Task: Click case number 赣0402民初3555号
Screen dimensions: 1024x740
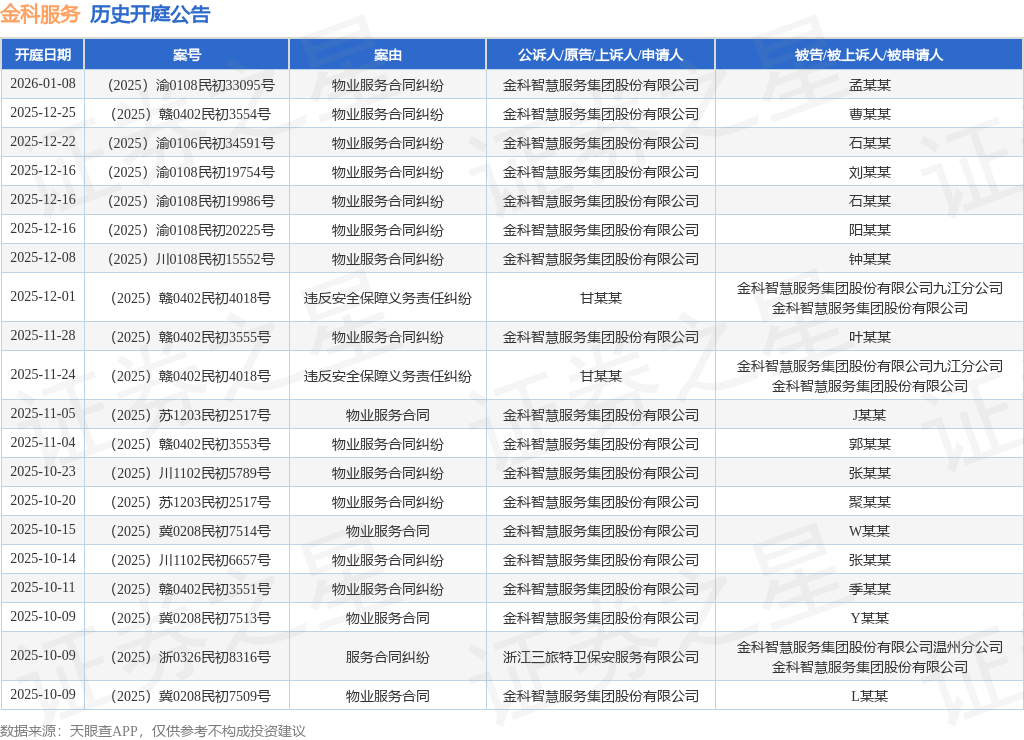Action: coord(191,337)
